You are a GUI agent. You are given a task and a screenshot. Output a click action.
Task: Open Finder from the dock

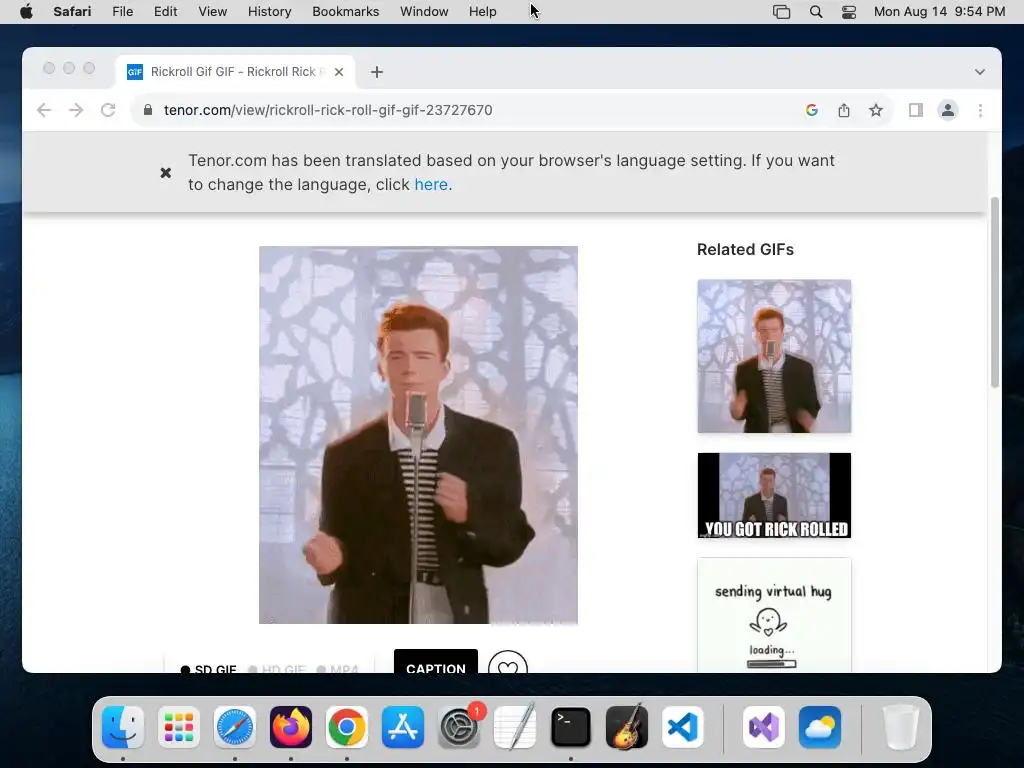123,727
